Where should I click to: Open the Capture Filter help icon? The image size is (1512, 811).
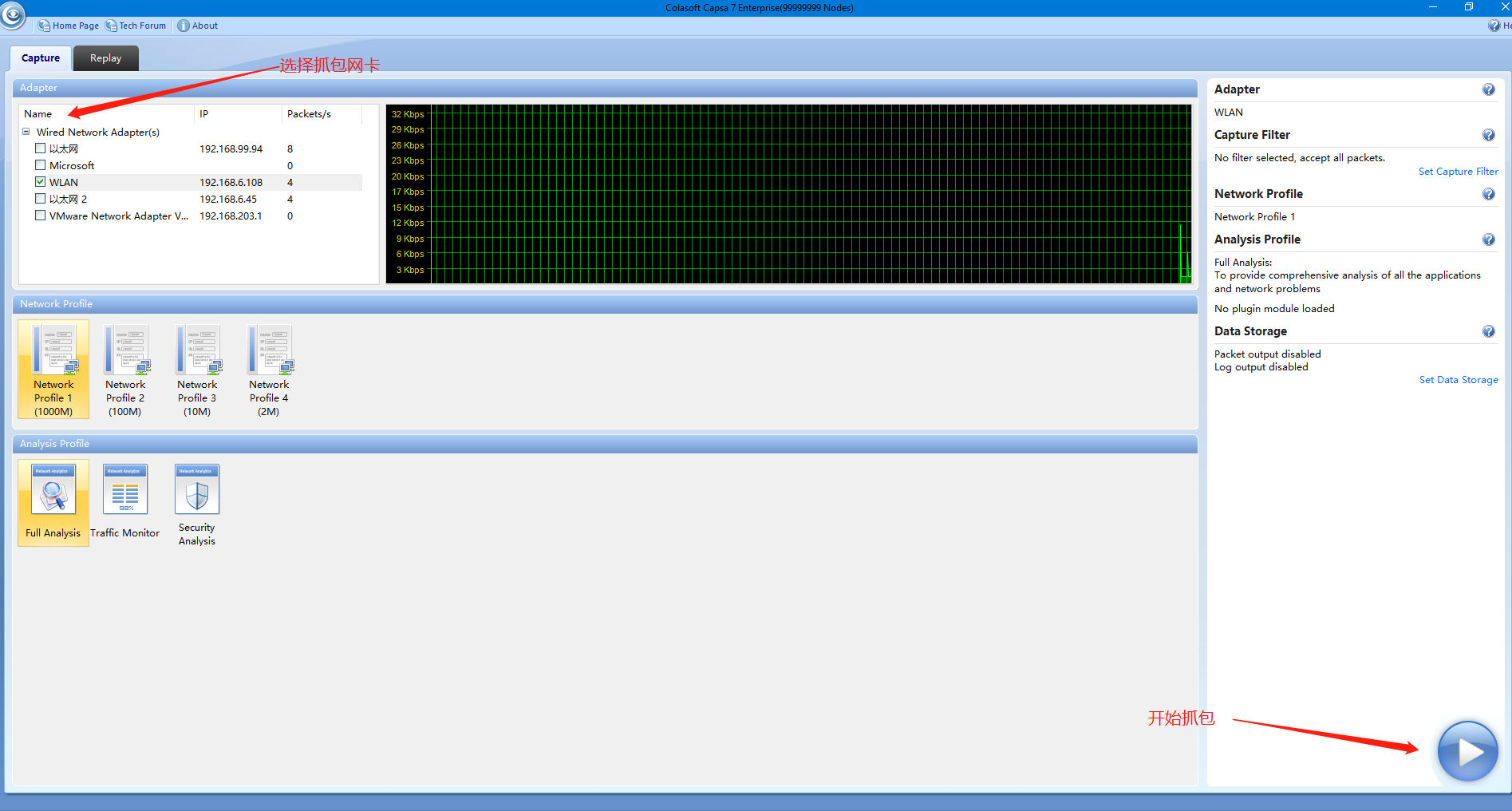(1488, 135)
